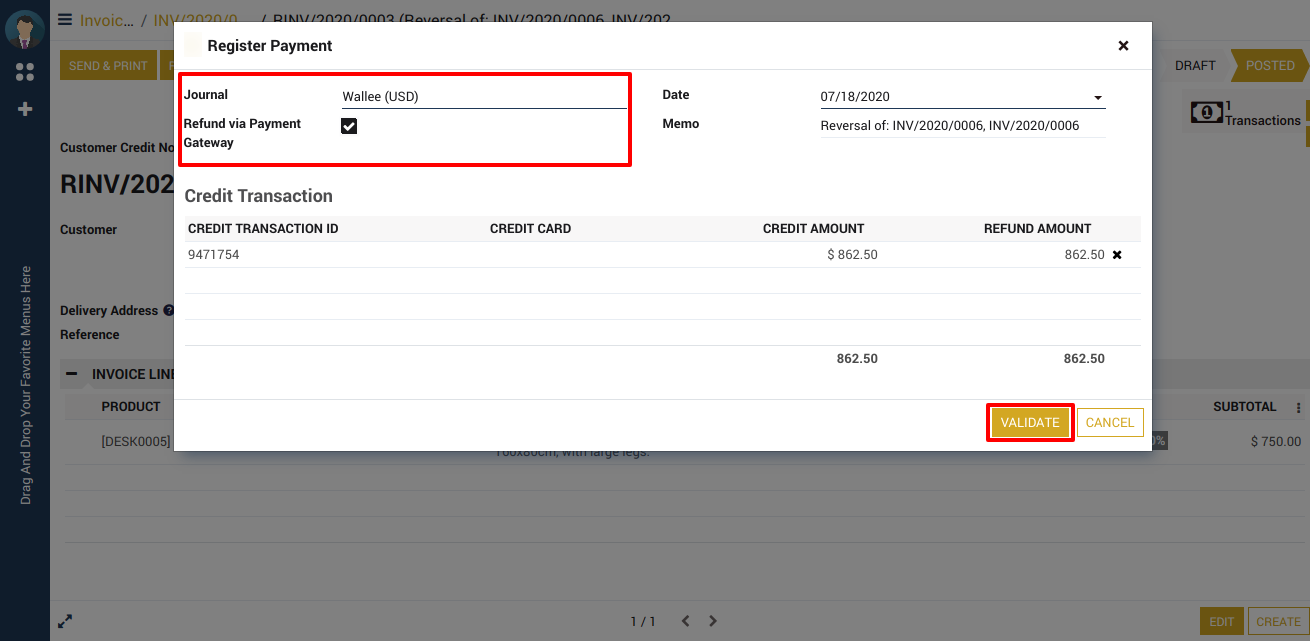This screenshot has width=1310, height=641.
Task: Uncheck Refund via Payment Gateway checkbox
Action: click(349, 126)
